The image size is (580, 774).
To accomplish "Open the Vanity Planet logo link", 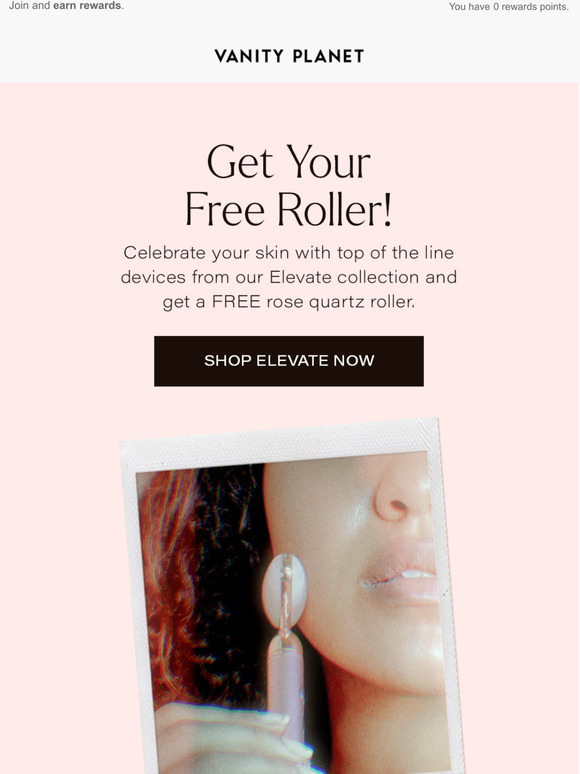I will coord(289,56).
